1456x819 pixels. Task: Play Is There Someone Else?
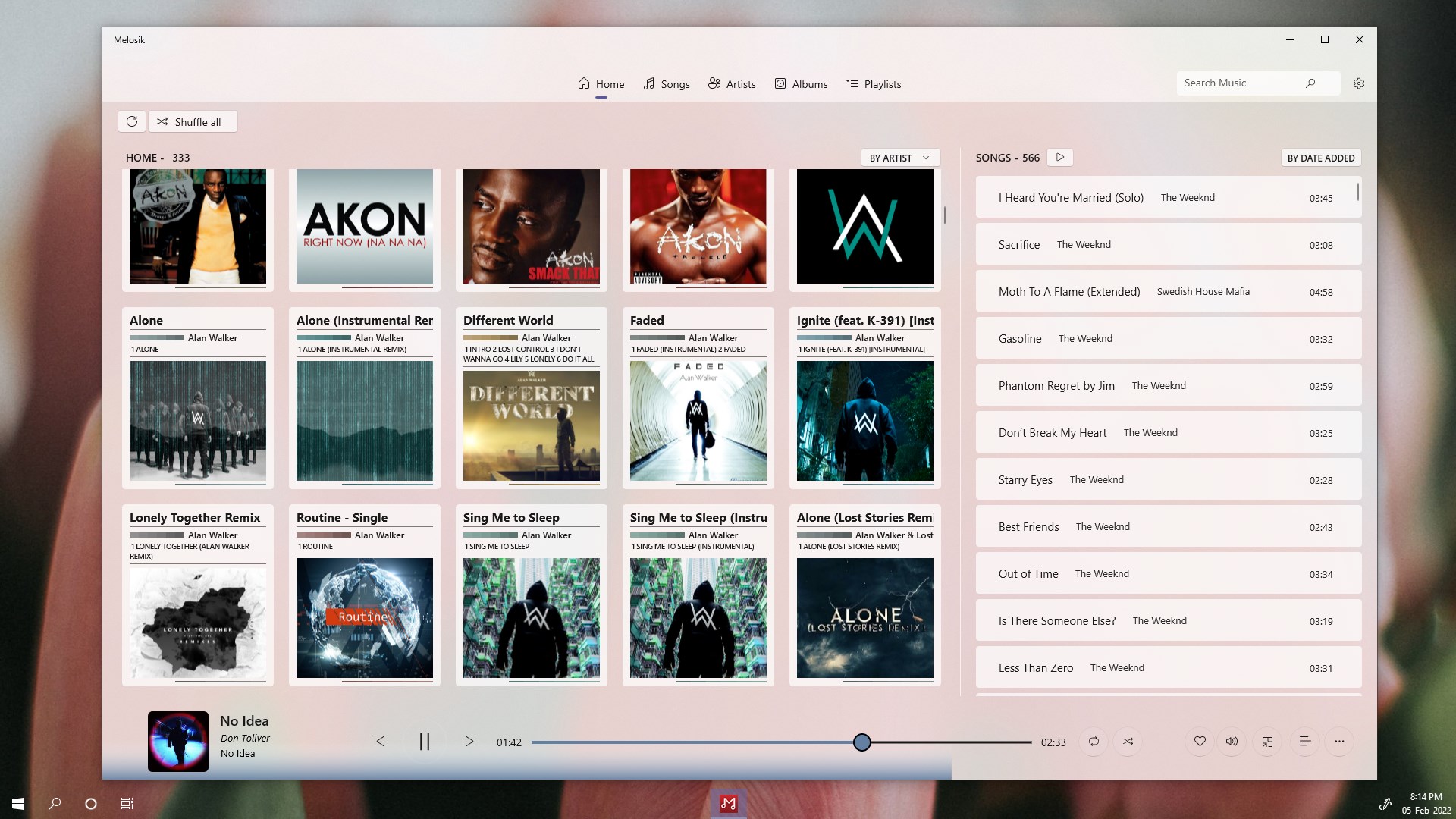1169,621
